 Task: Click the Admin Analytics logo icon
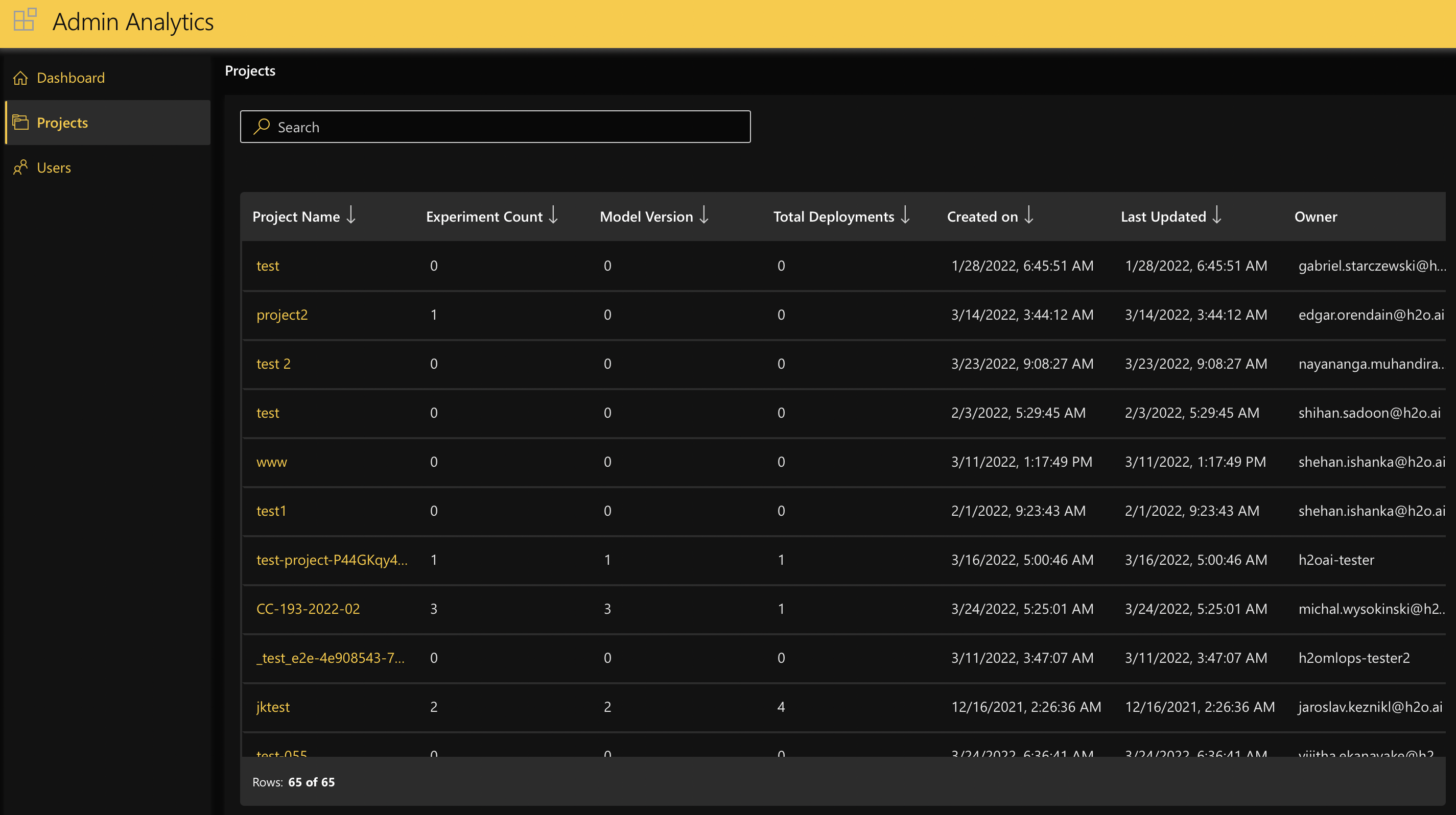[25, 20]
